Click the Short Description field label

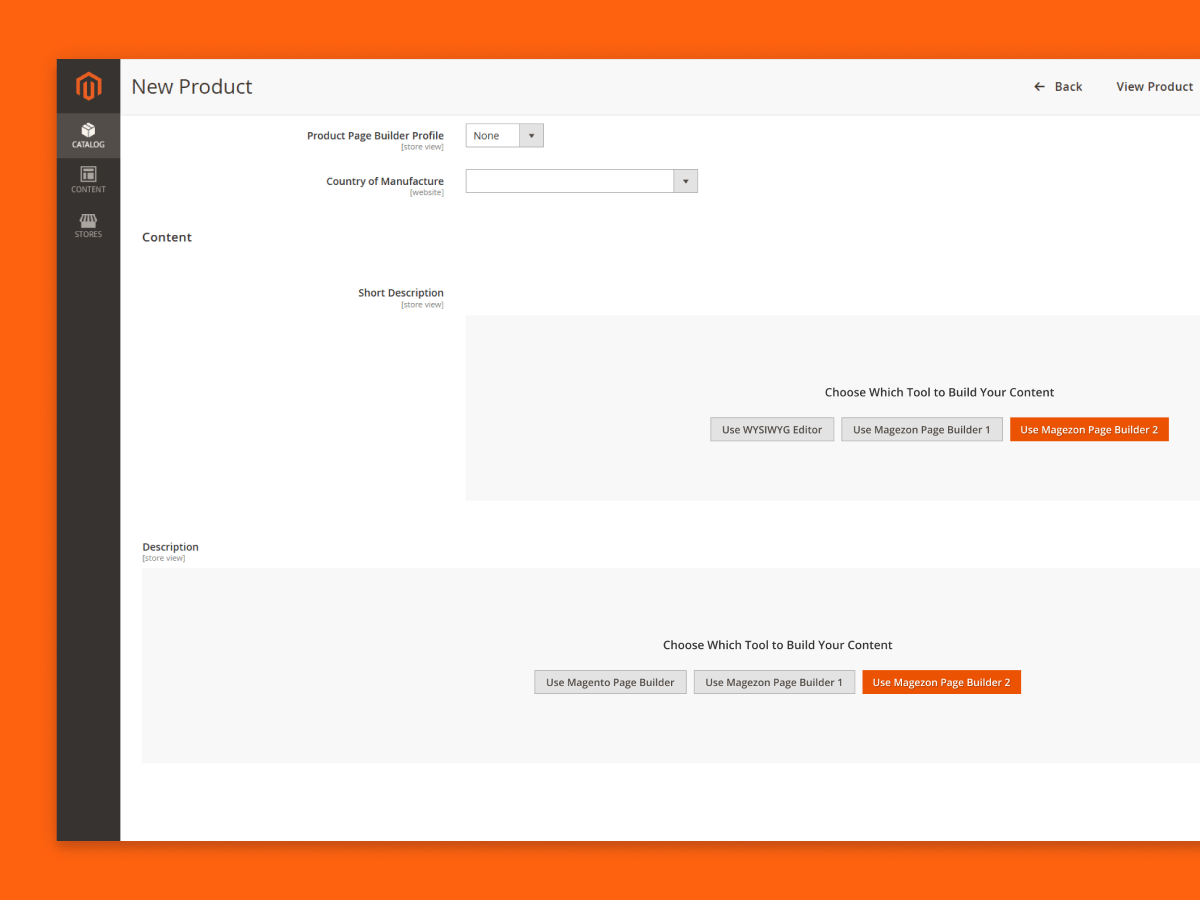pos(401,293)
